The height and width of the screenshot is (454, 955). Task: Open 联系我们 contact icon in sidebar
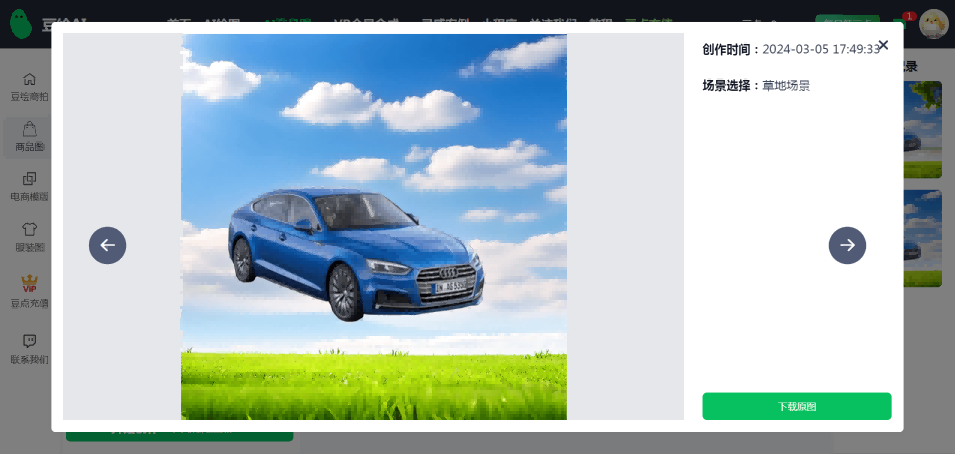pyautogui.click(x=29, y=349)
